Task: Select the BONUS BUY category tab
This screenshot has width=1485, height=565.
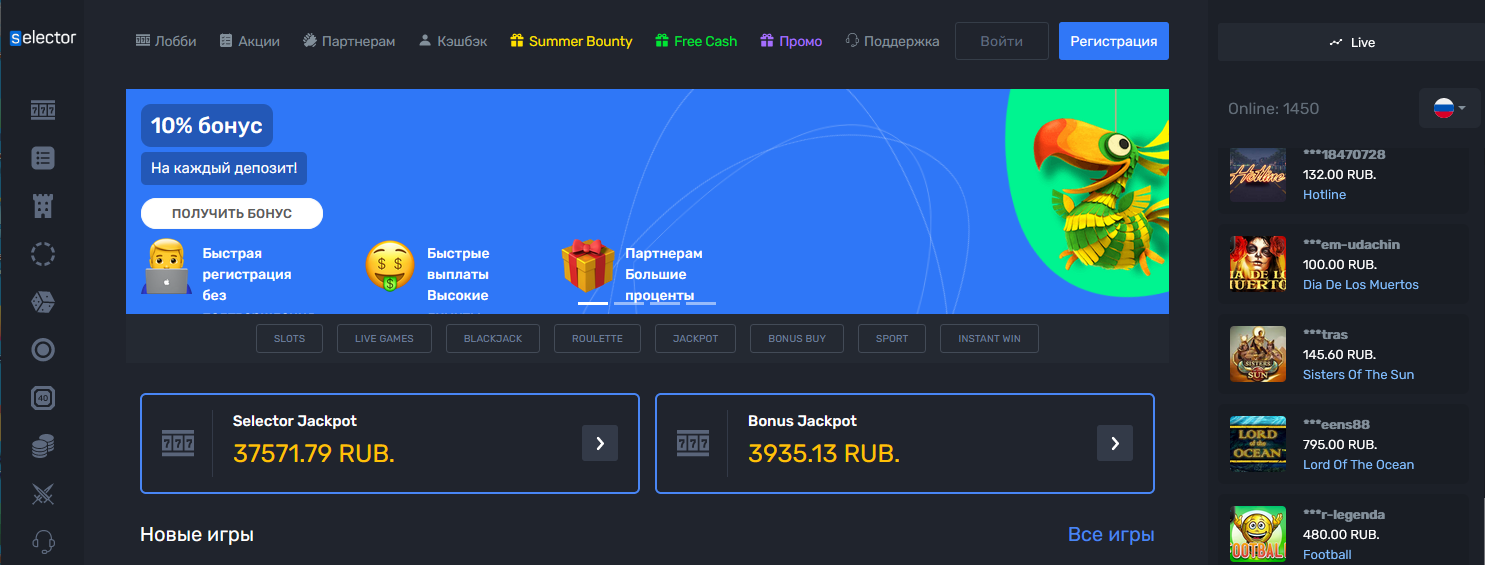Action: 797,339
